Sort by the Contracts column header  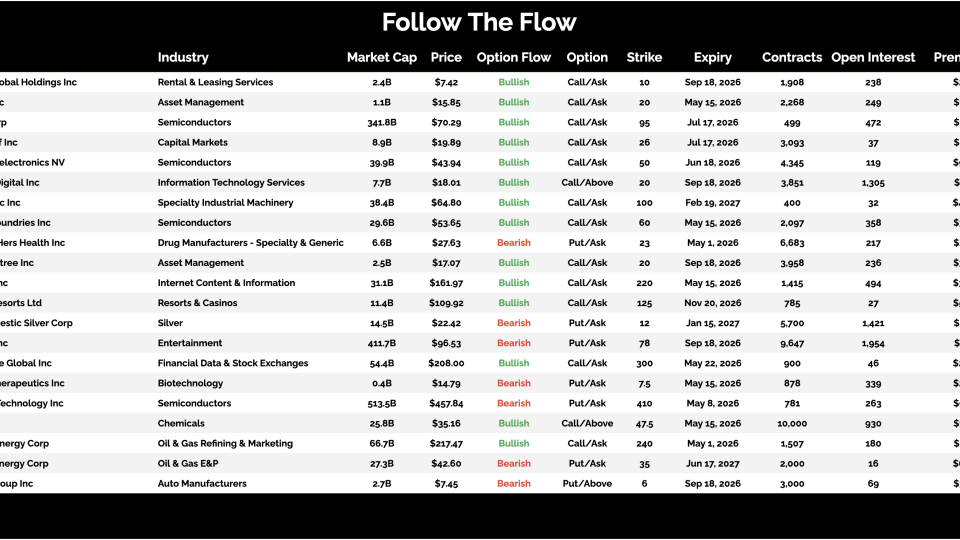tap(792, 58)
